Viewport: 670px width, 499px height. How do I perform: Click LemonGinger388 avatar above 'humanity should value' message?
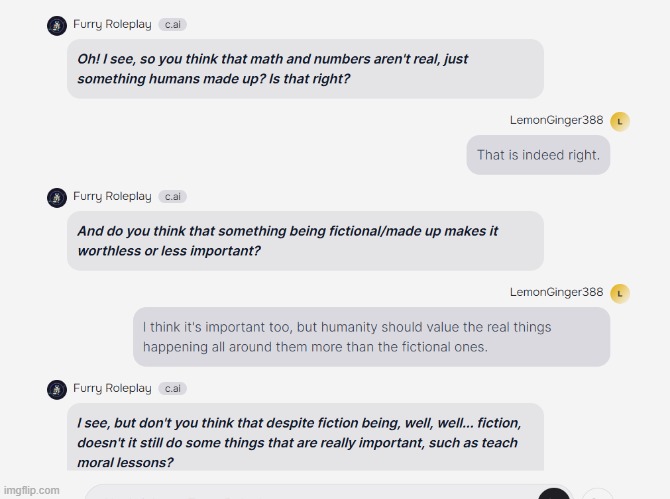(x=620, y=294)
